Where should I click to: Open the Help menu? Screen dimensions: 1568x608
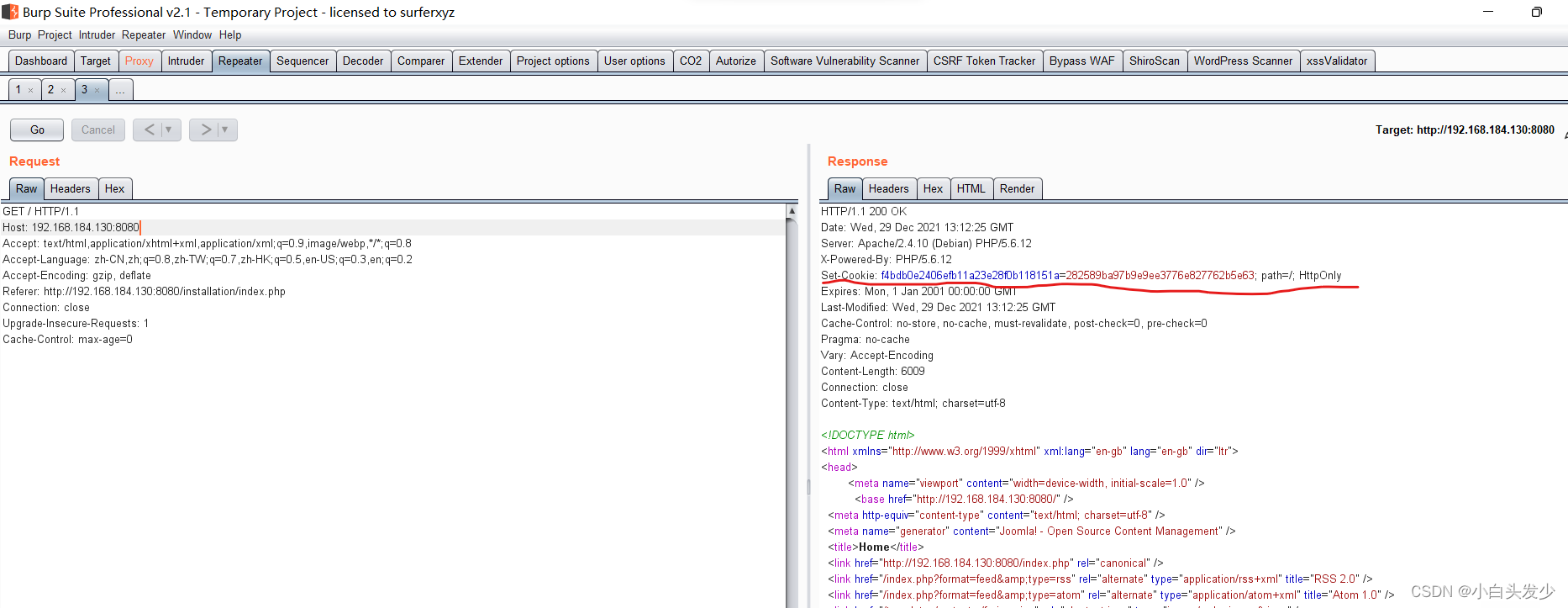tap(230, 34)
